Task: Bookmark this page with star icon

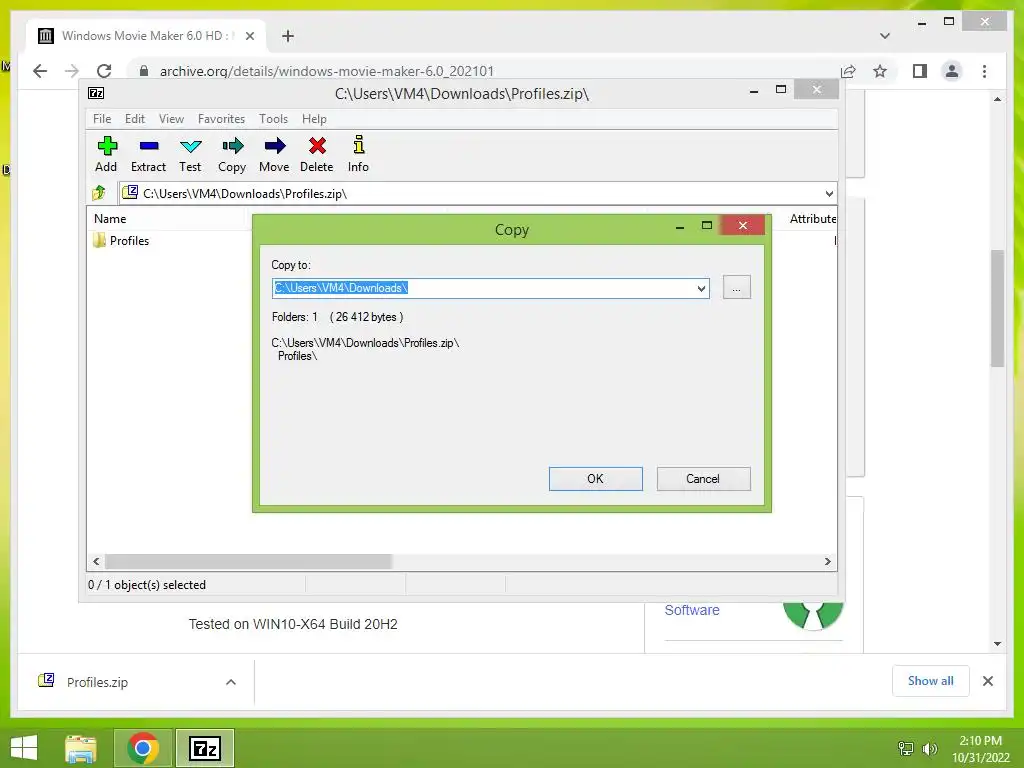Action: (x=880, y=71)
